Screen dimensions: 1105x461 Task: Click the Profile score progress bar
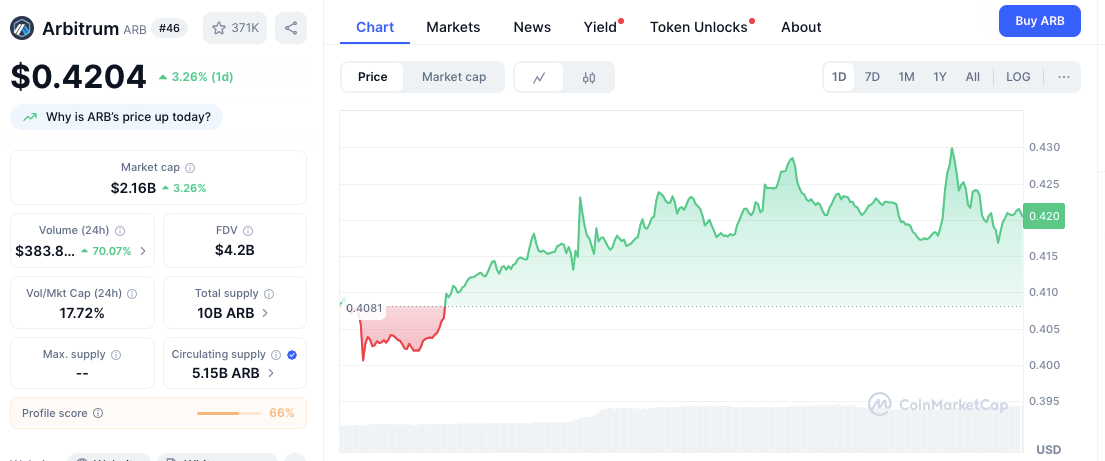pos(226,413)
